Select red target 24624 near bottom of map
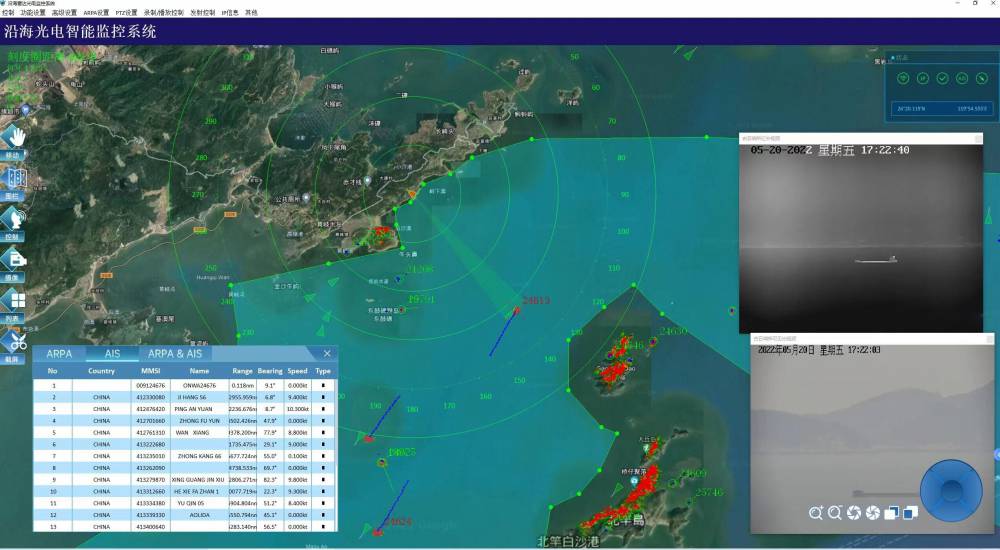 [378, 531]
